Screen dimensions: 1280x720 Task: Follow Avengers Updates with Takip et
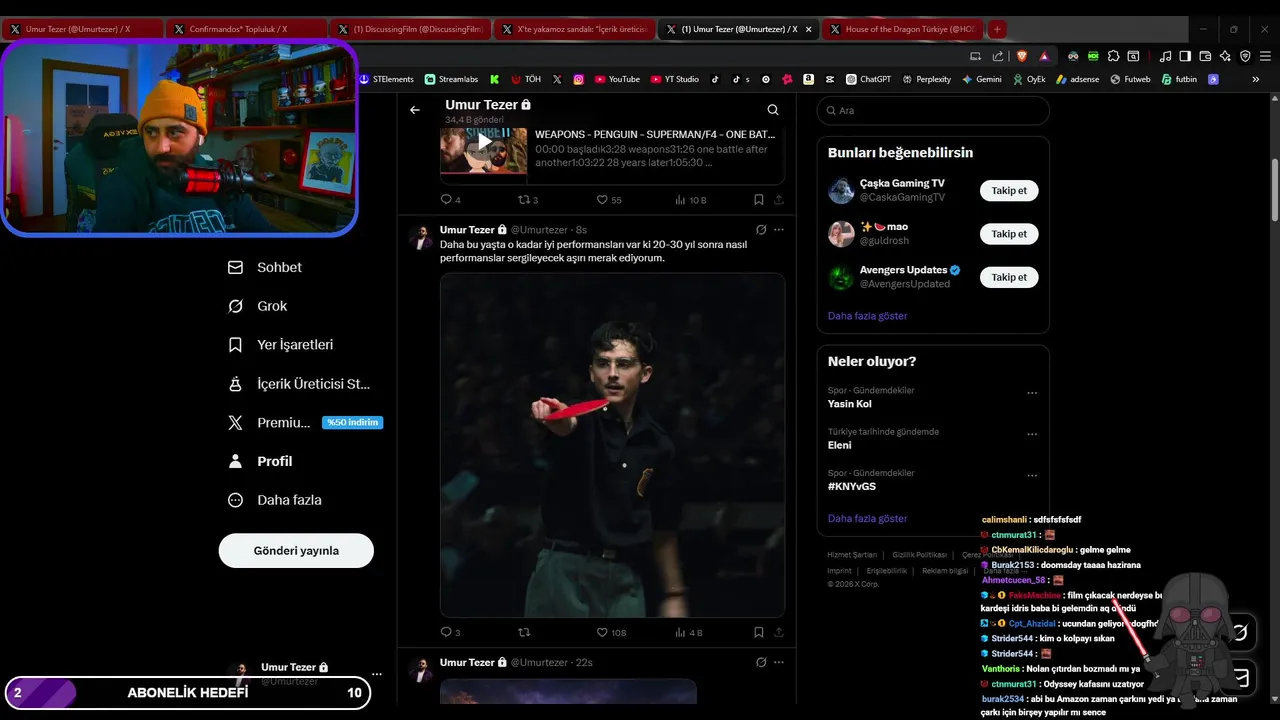[x=1009, y=277]
